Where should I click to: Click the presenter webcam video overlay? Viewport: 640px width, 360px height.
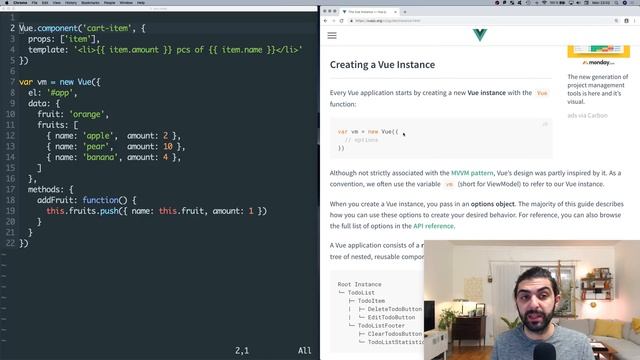(532, 300)
